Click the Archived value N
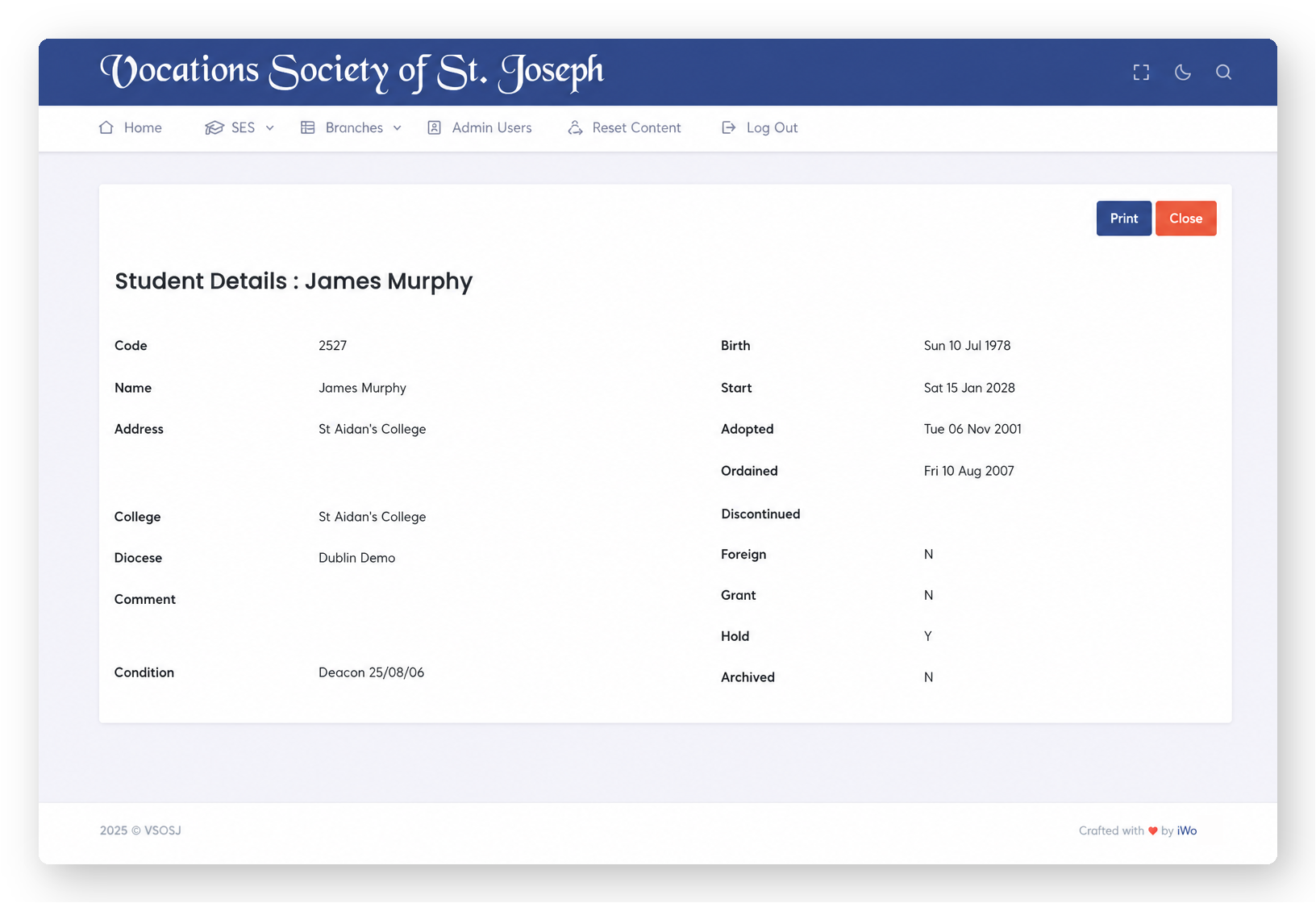1316x903 pixels. coord(928,678)
